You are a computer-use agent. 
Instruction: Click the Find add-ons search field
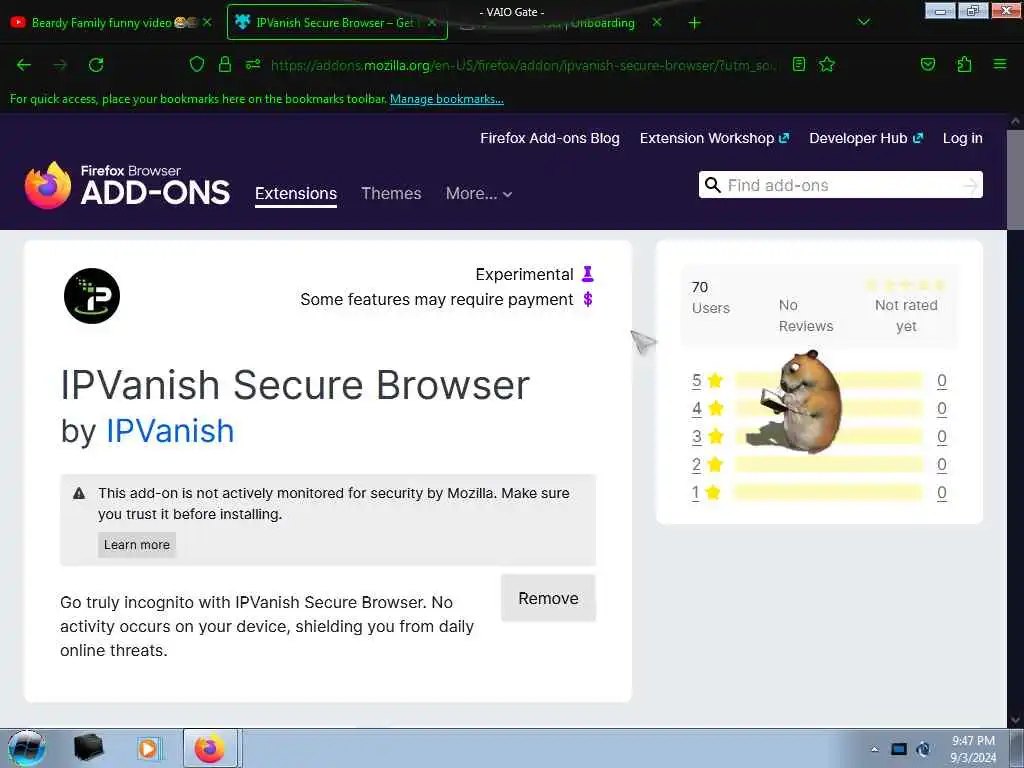tap(842, 185)
